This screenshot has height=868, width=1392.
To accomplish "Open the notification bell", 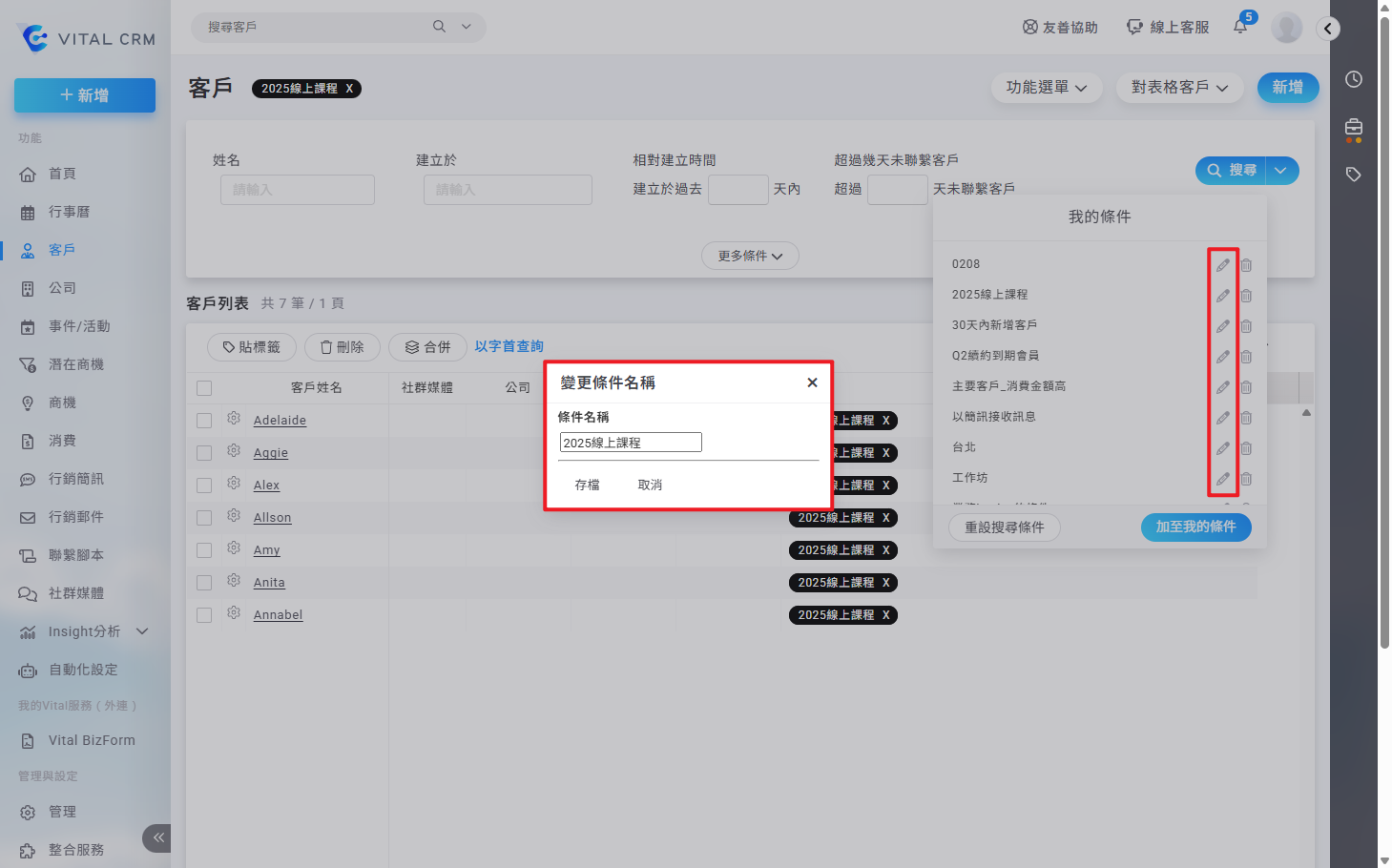I will (1240, 27).
